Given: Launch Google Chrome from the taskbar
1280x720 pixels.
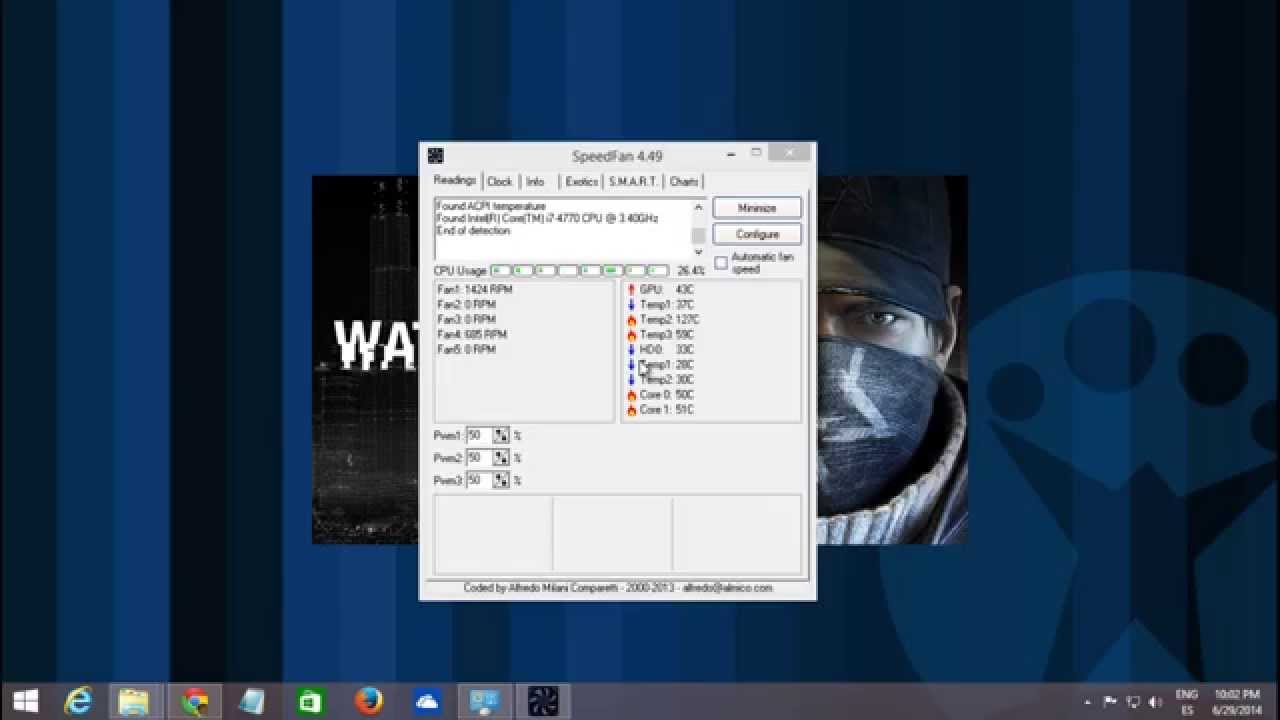Looking at the screenshot, I should pos(194,701).
